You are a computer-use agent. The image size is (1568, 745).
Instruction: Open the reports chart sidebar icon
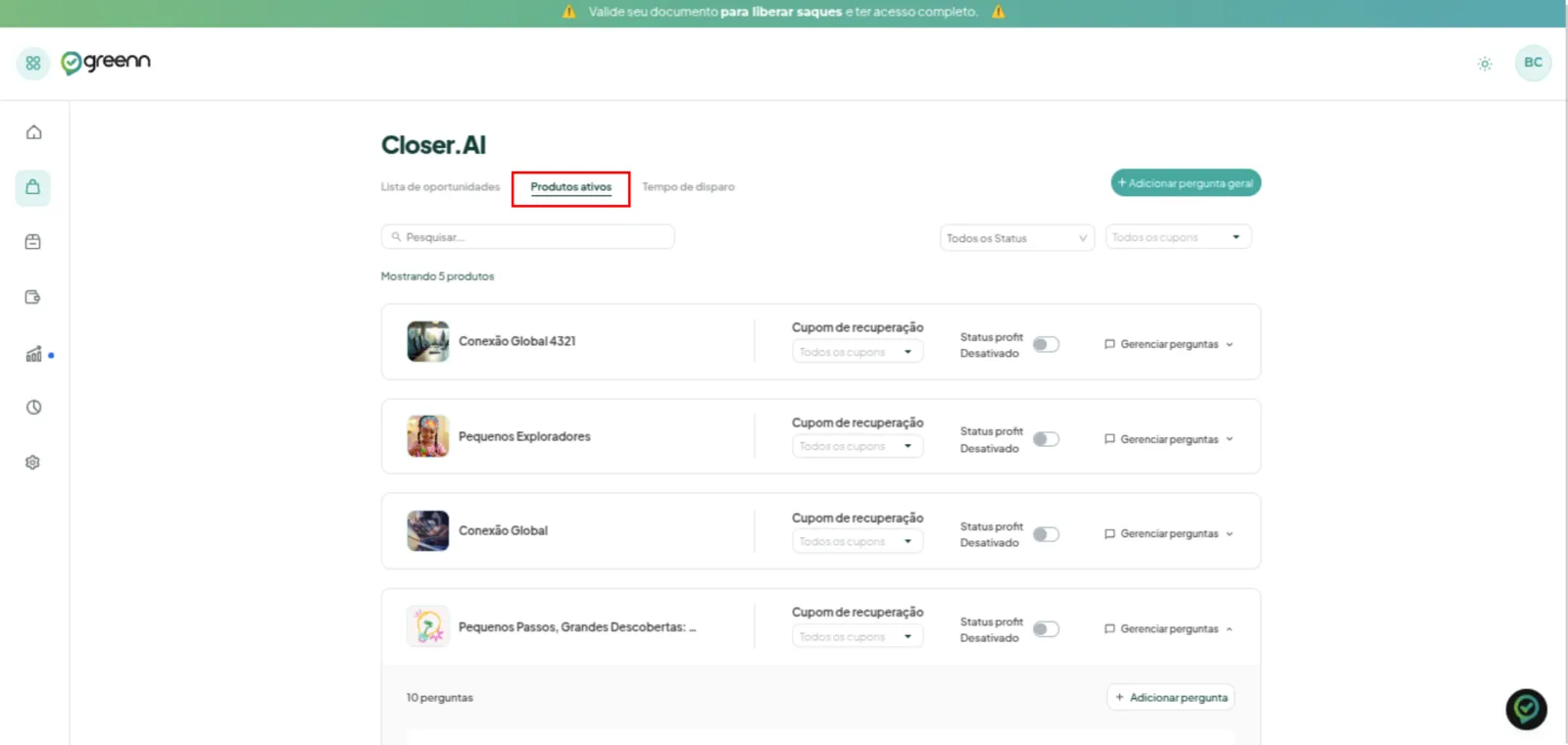(34, 354)
